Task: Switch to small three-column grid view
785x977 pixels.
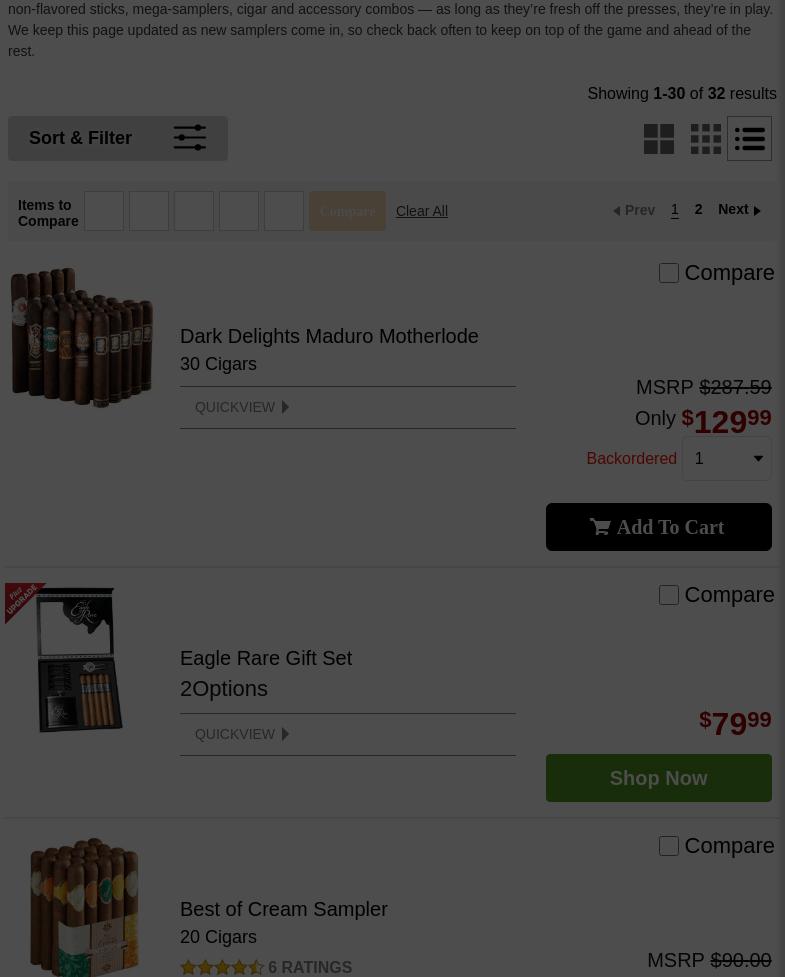Action: pyautogui.click(x=706, y=138)
